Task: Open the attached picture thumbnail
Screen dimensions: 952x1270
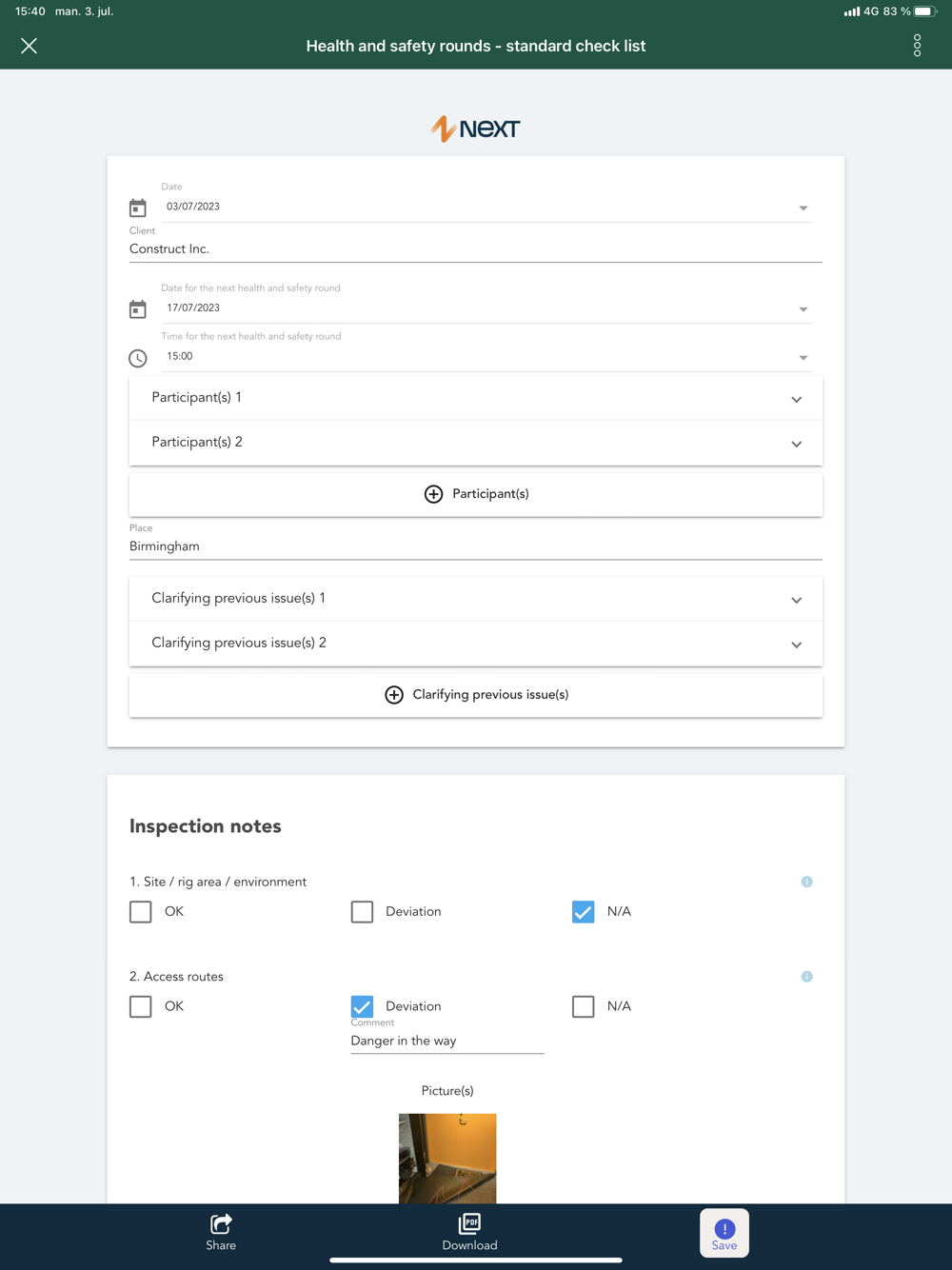Action: pyautogui.click(x=447, y=1158)
